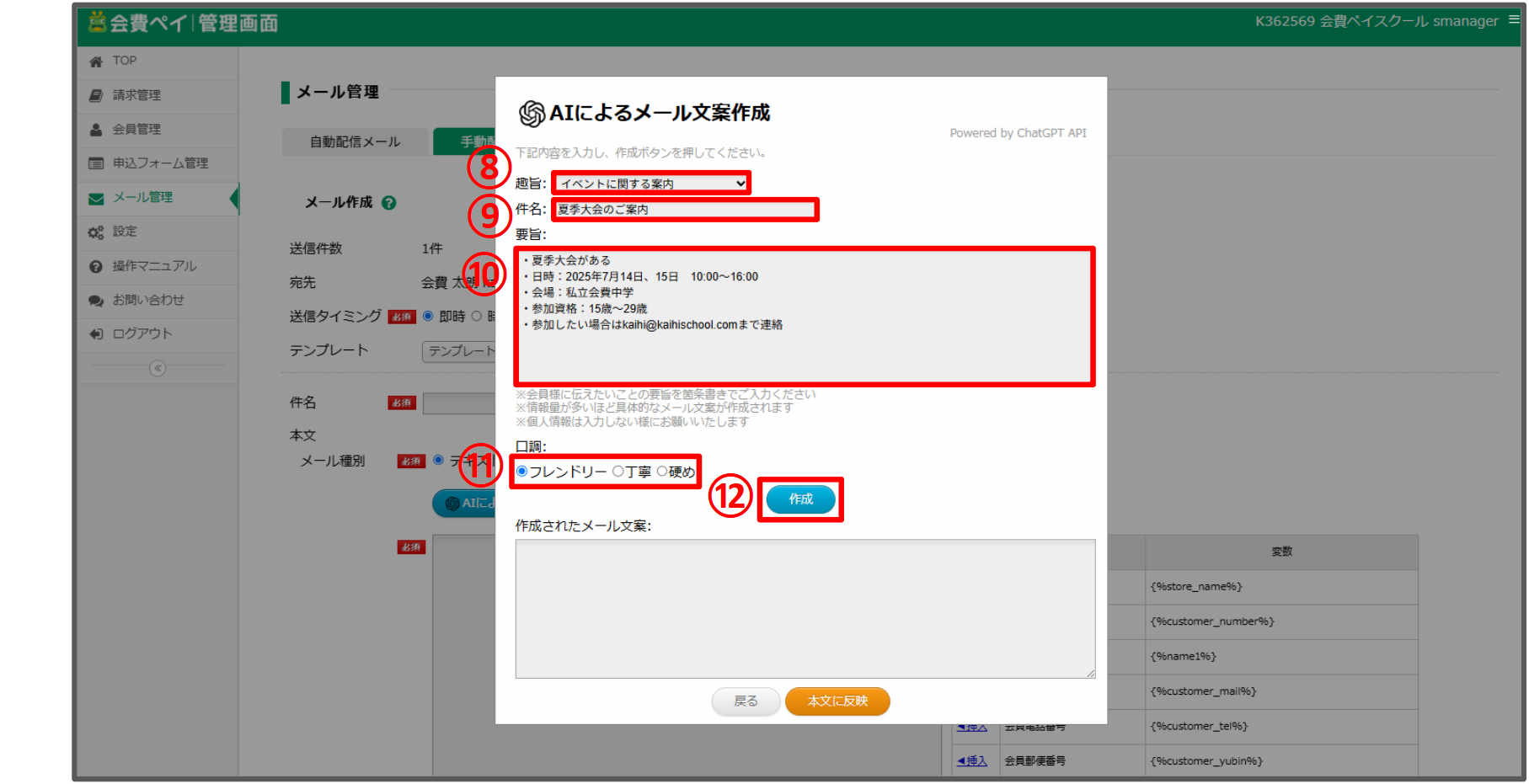This screenshot has width=1529, height=784.
Task: Click the orange 本文に反映 button
Action: (x=837, y=701)
